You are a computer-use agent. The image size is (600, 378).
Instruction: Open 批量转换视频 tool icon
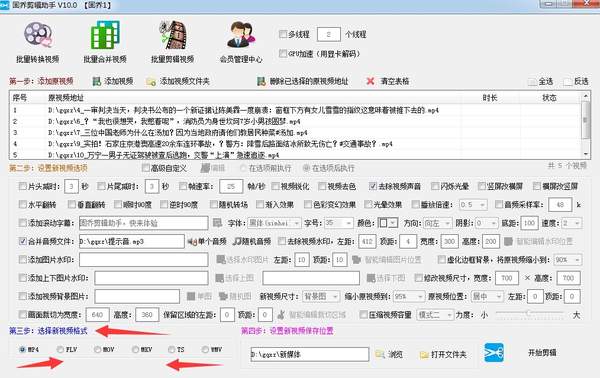(38, 36)
